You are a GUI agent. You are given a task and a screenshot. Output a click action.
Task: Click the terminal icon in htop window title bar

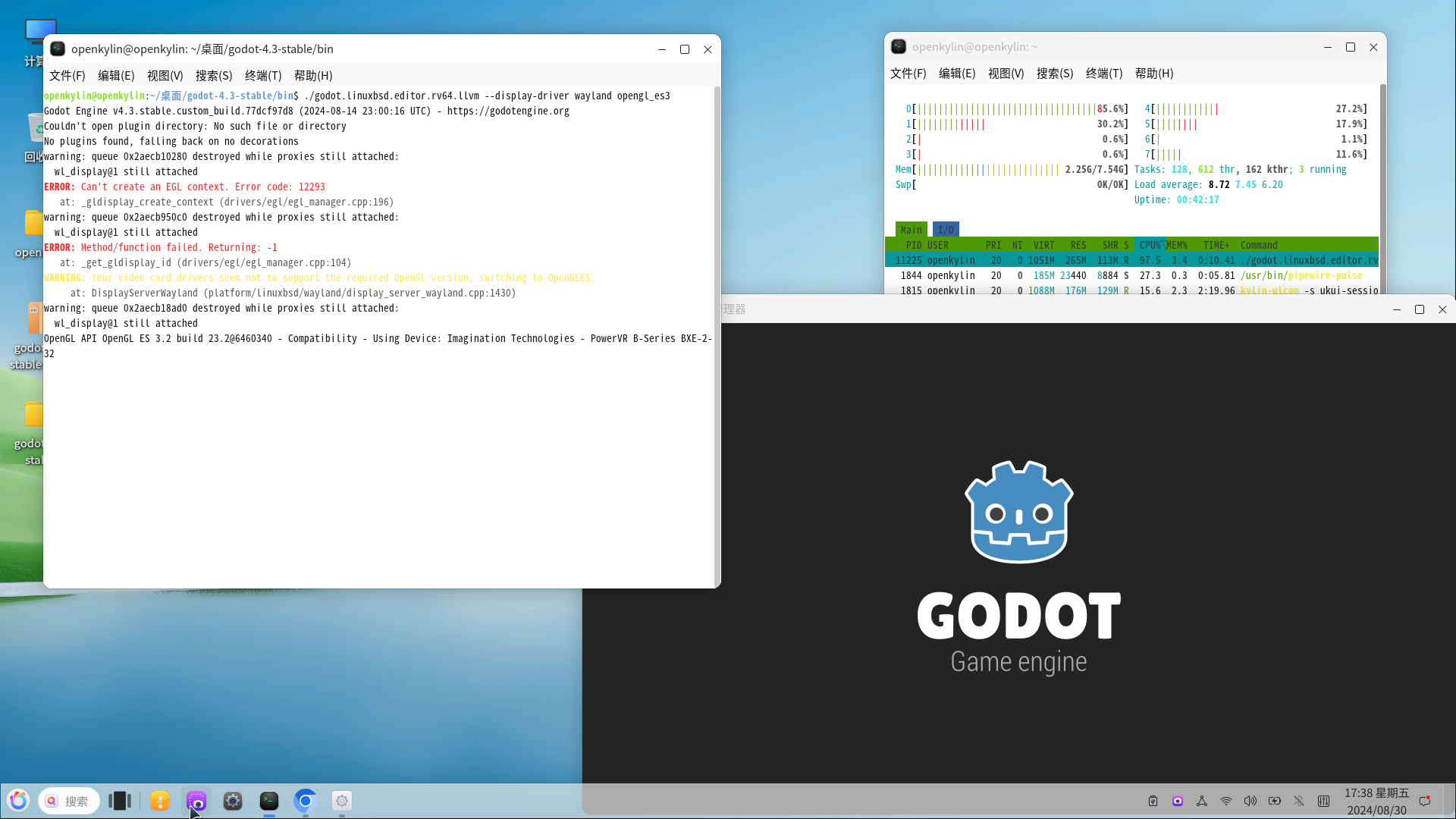click(x=899, y=46)
